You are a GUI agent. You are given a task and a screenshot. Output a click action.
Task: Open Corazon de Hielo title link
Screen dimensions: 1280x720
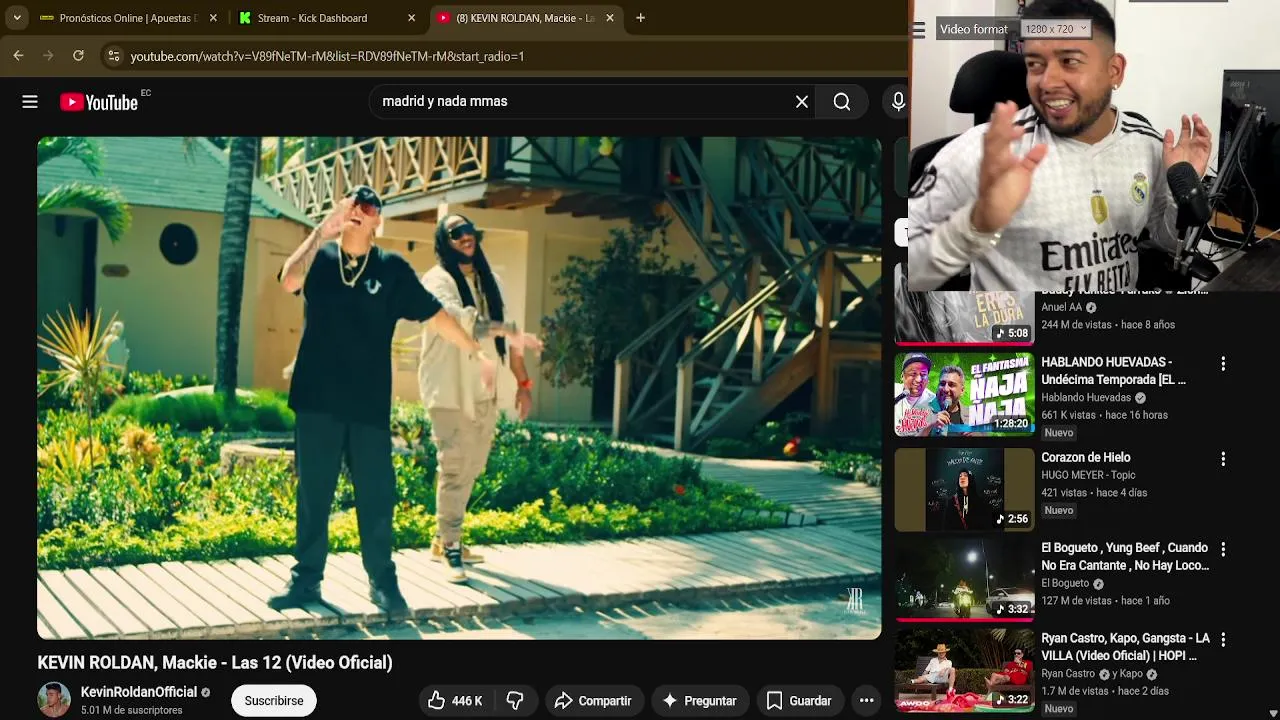(x=1086, y=458)
